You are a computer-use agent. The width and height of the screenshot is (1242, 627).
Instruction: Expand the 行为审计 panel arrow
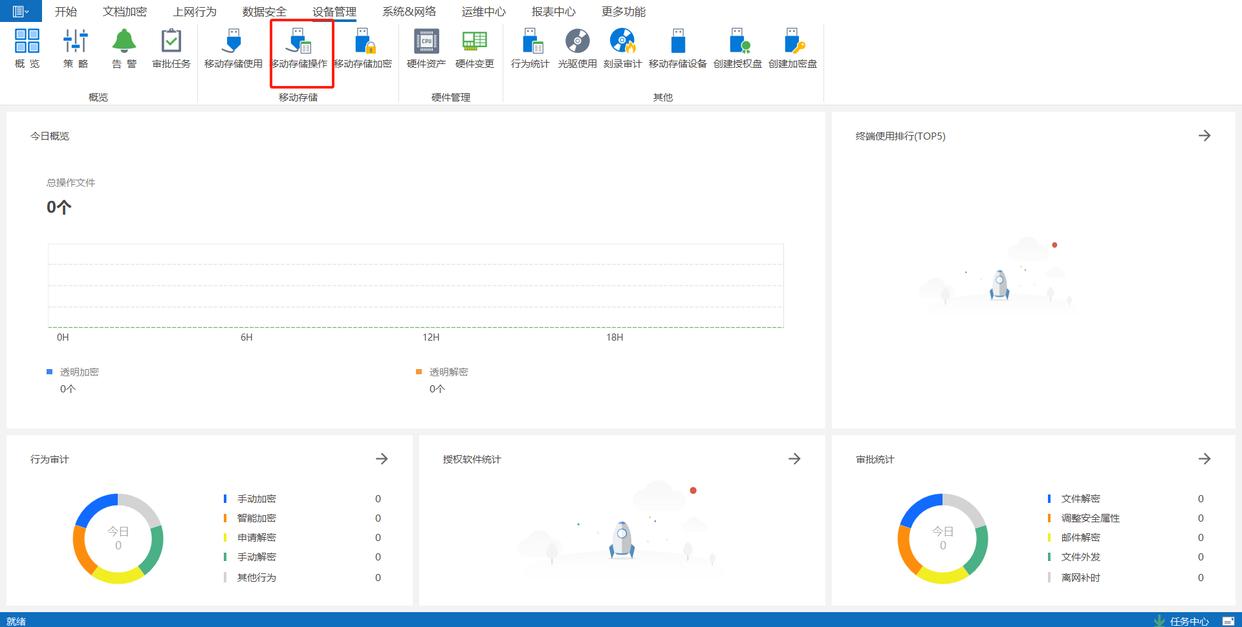[x=381, y=459]
